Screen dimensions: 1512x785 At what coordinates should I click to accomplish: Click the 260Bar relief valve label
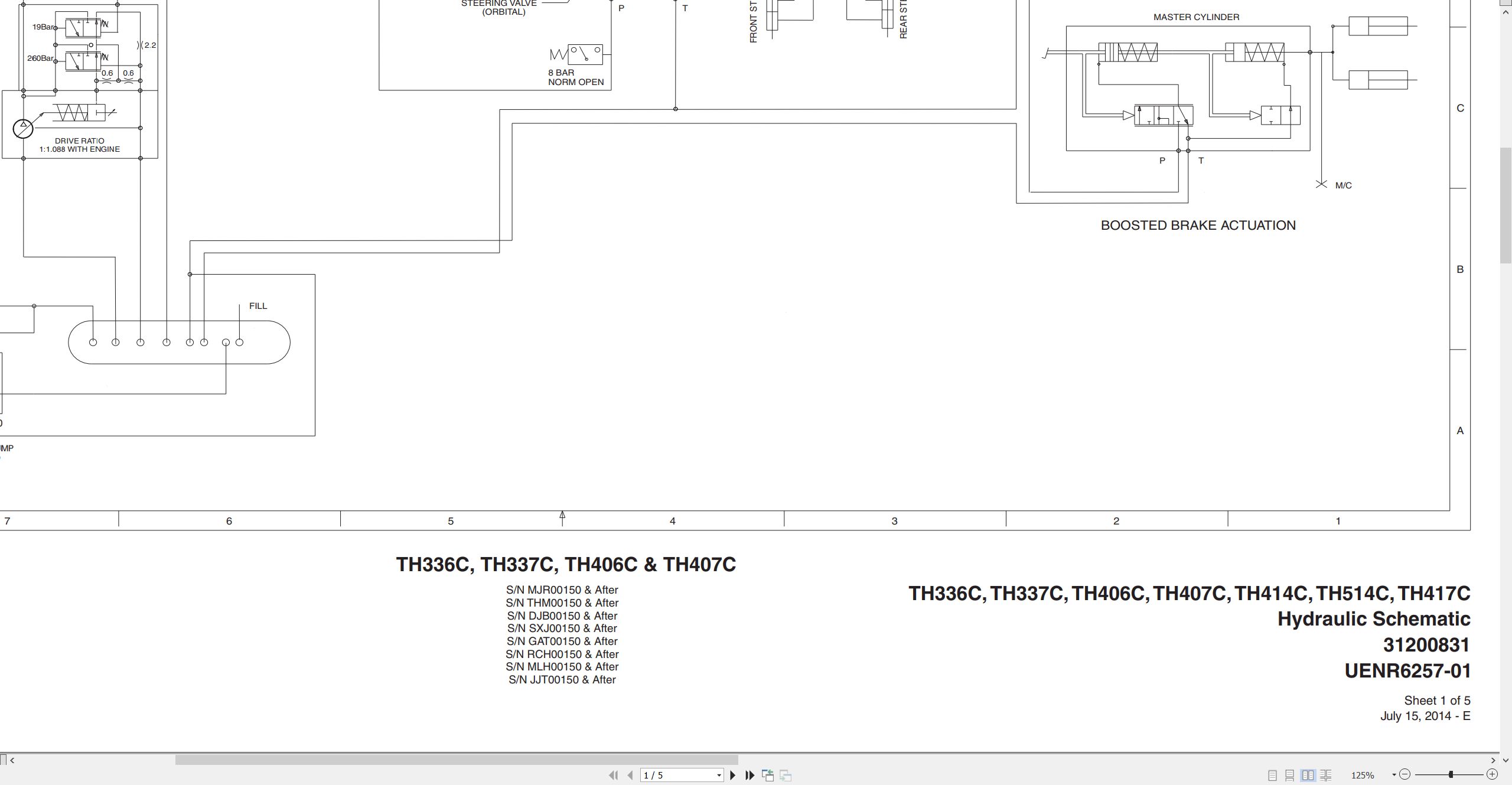tap(40, 58)
